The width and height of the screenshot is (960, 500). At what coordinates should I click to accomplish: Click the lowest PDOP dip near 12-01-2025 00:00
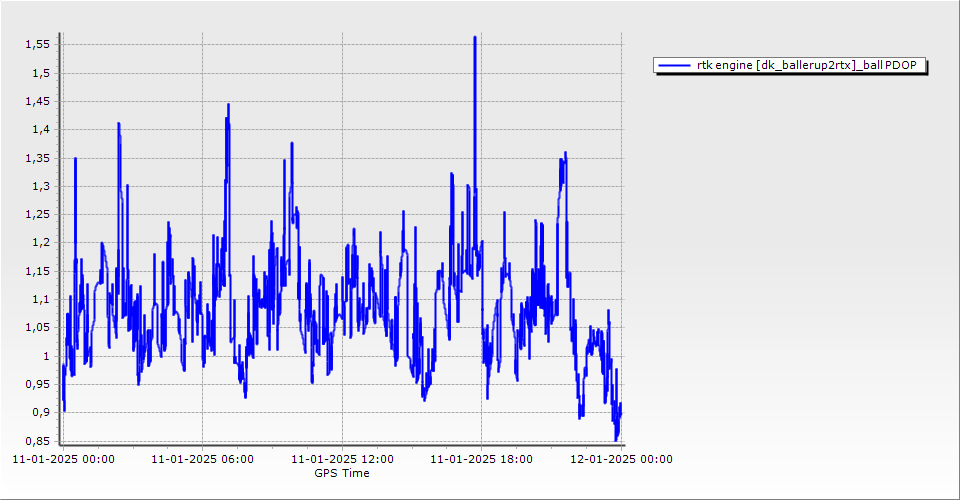[x=616, y=439]
